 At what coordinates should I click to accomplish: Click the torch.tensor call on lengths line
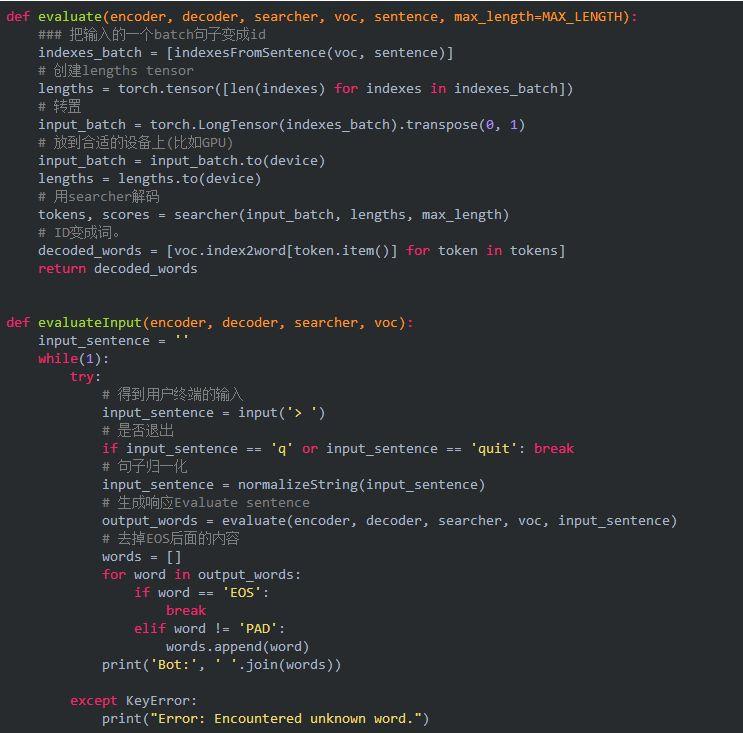345,89
